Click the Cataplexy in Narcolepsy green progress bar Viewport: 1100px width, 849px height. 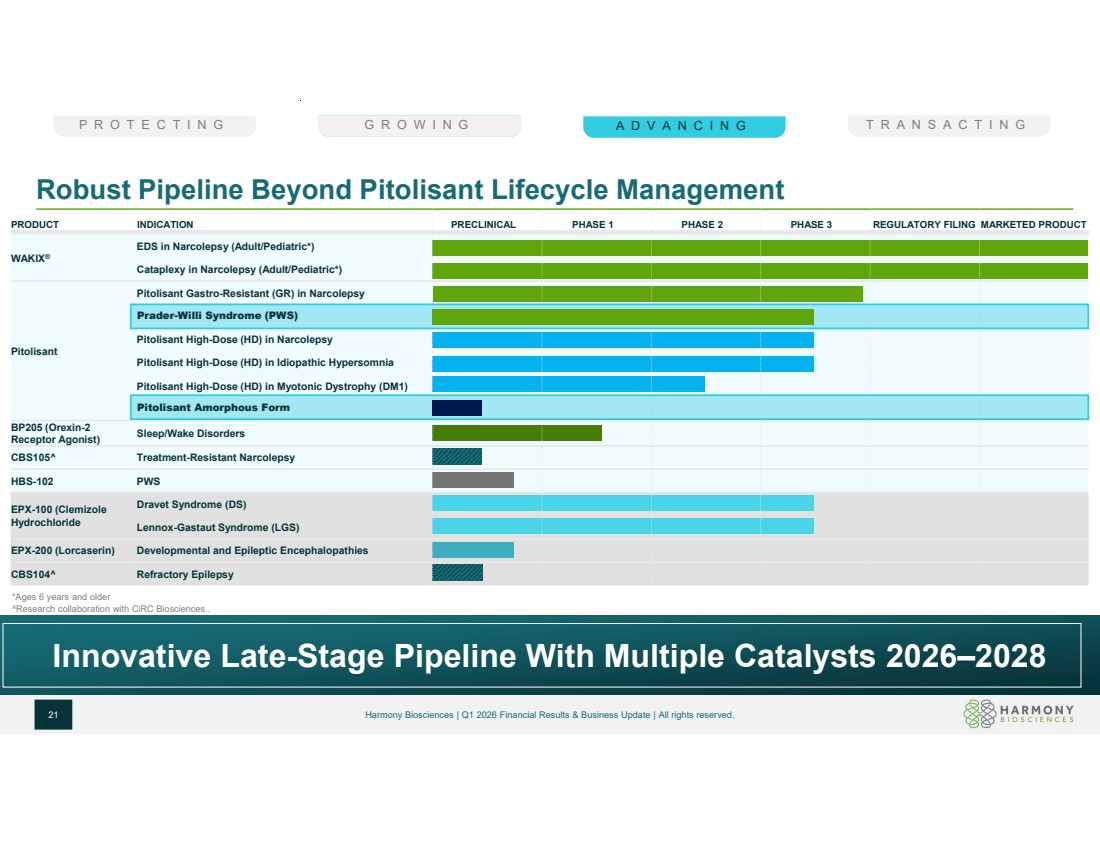[760, 271]
